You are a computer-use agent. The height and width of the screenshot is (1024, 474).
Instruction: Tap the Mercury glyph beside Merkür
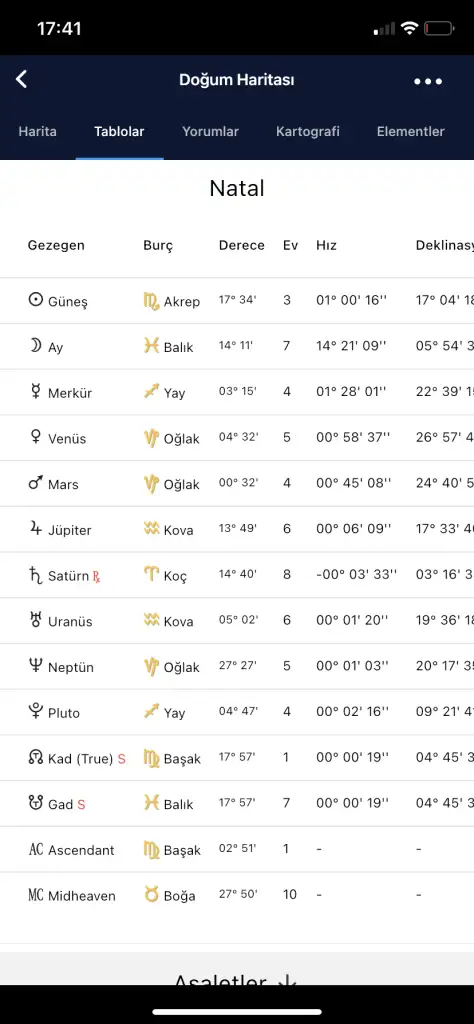click(35, 392)
